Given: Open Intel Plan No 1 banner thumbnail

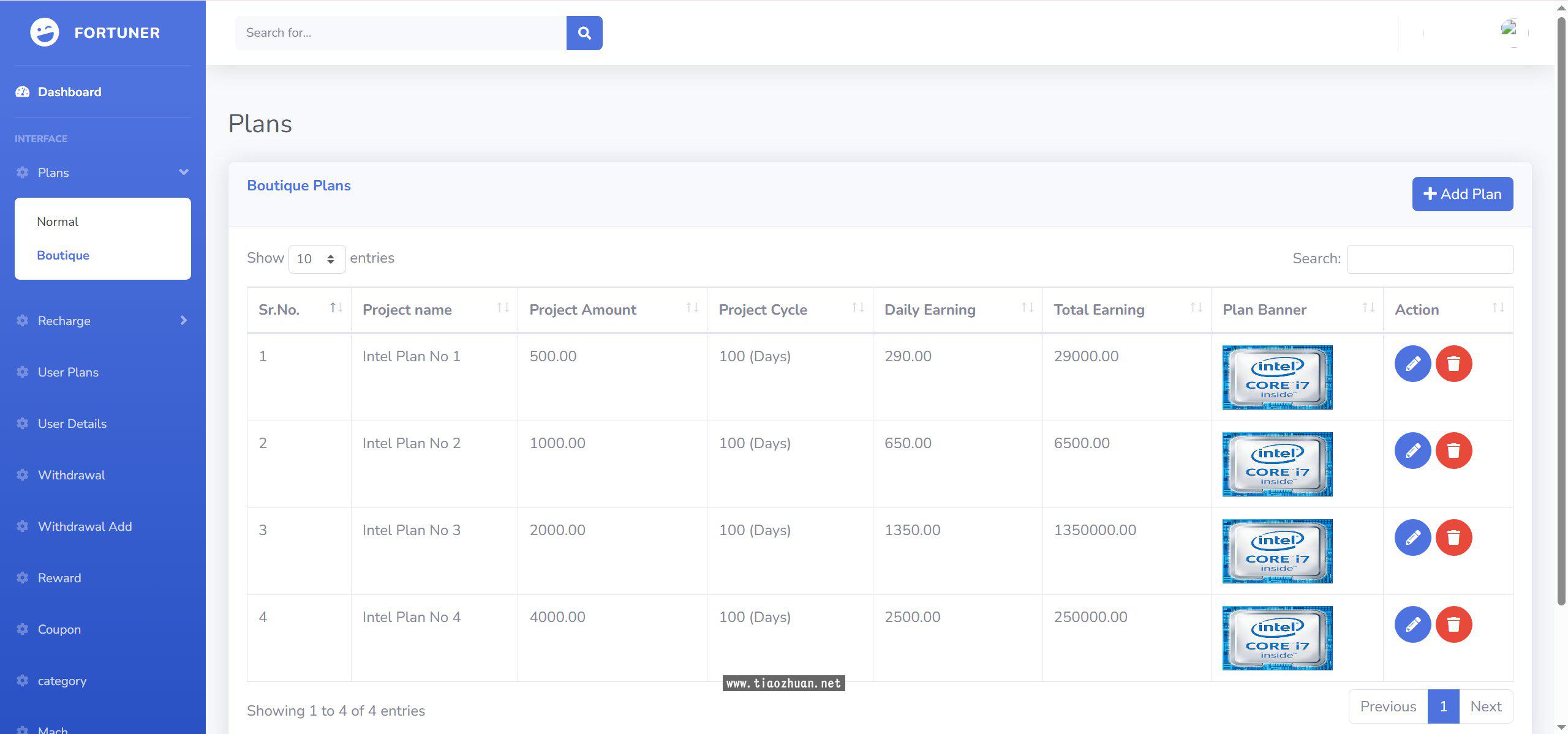Looking at the screenshot, I should 1278,377.
